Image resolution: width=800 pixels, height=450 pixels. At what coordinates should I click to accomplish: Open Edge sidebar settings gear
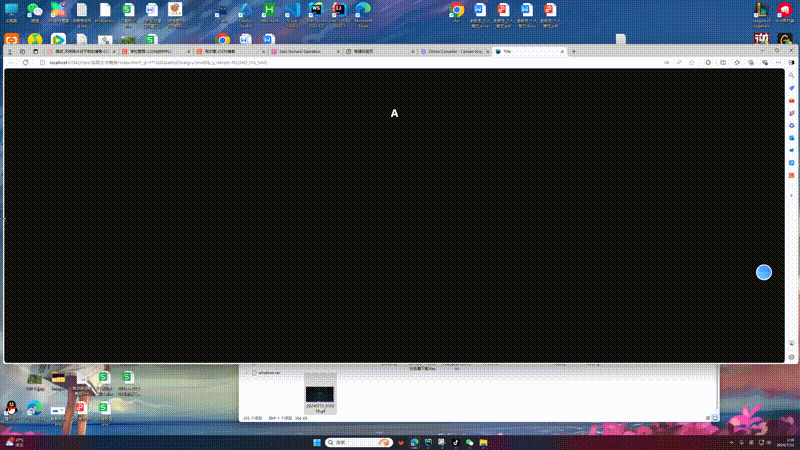[x=791, y=357]
